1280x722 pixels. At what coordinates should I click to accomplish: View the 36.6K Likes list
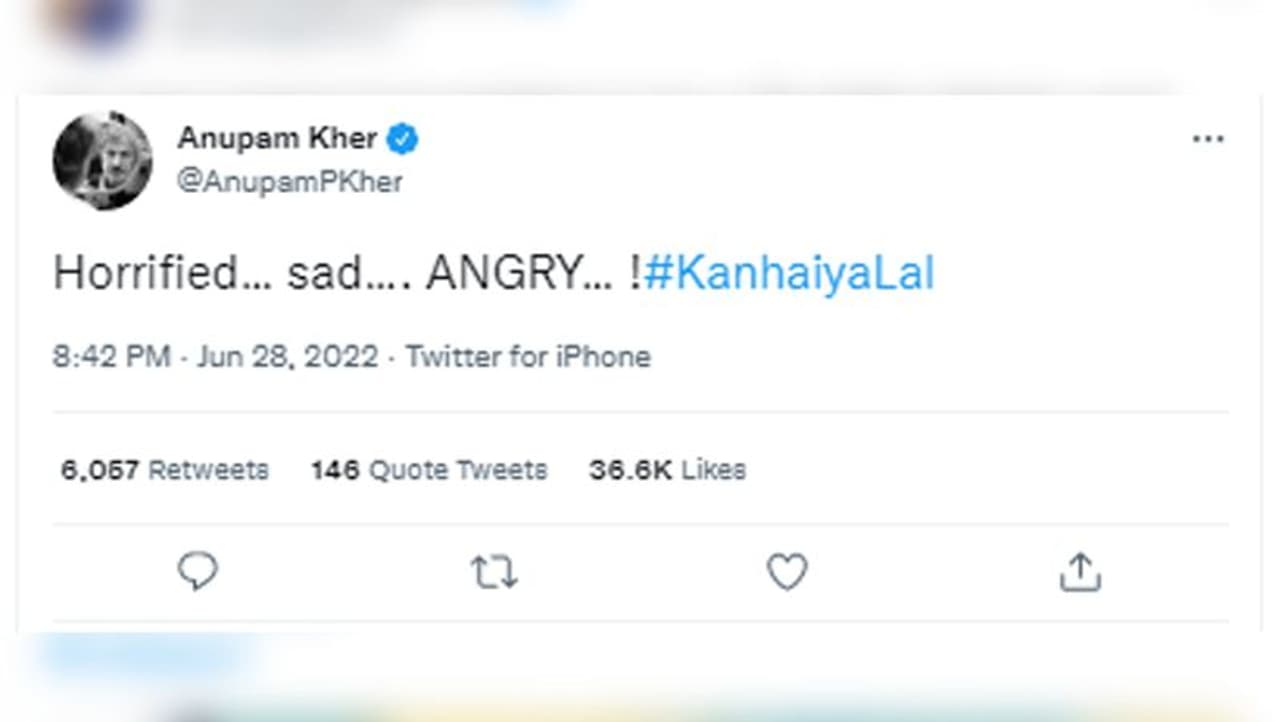667,470
